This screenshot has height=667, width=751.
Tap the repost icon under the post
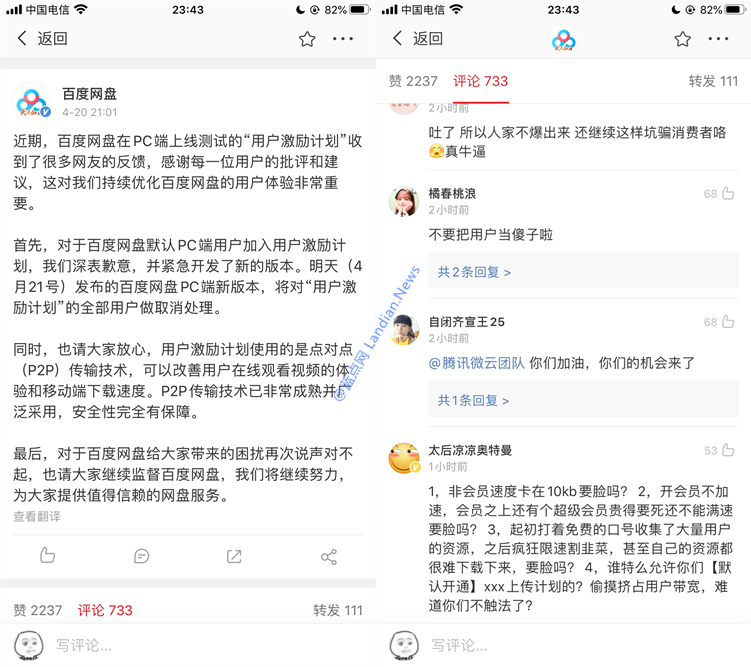click(234, 556)
